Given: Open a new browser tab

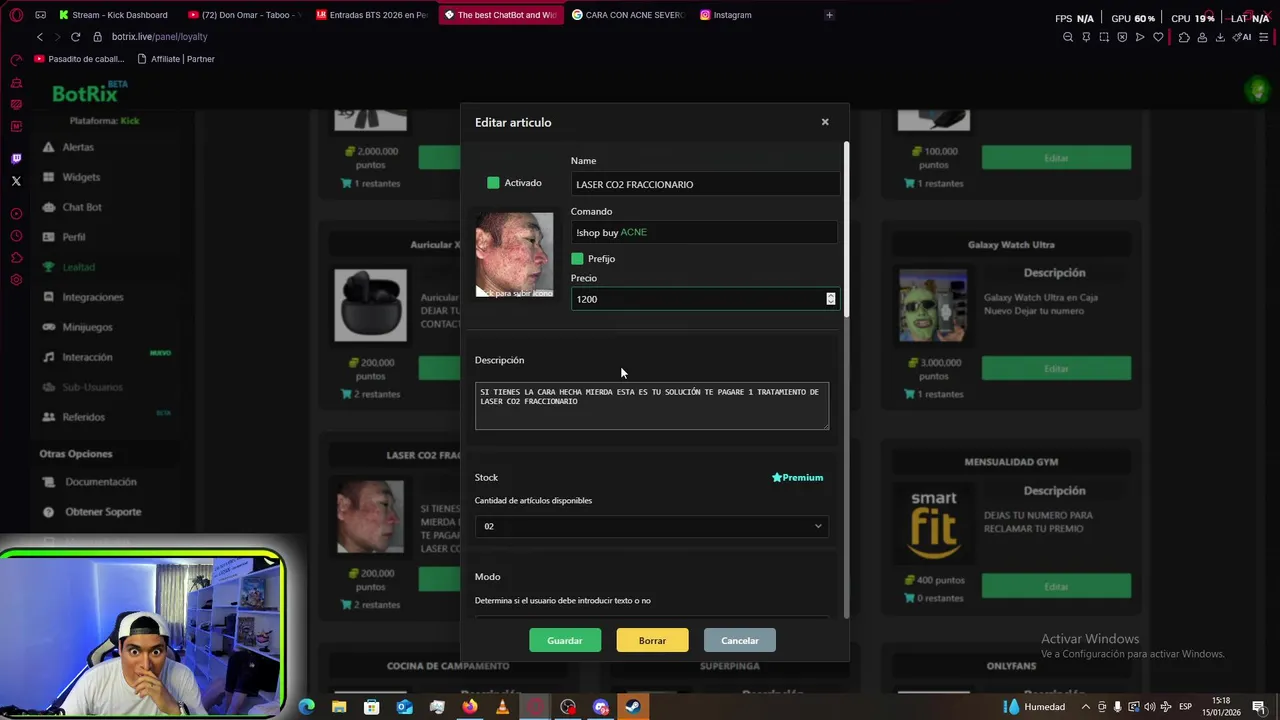Looking at the screenshot, I should coord(829,15).
